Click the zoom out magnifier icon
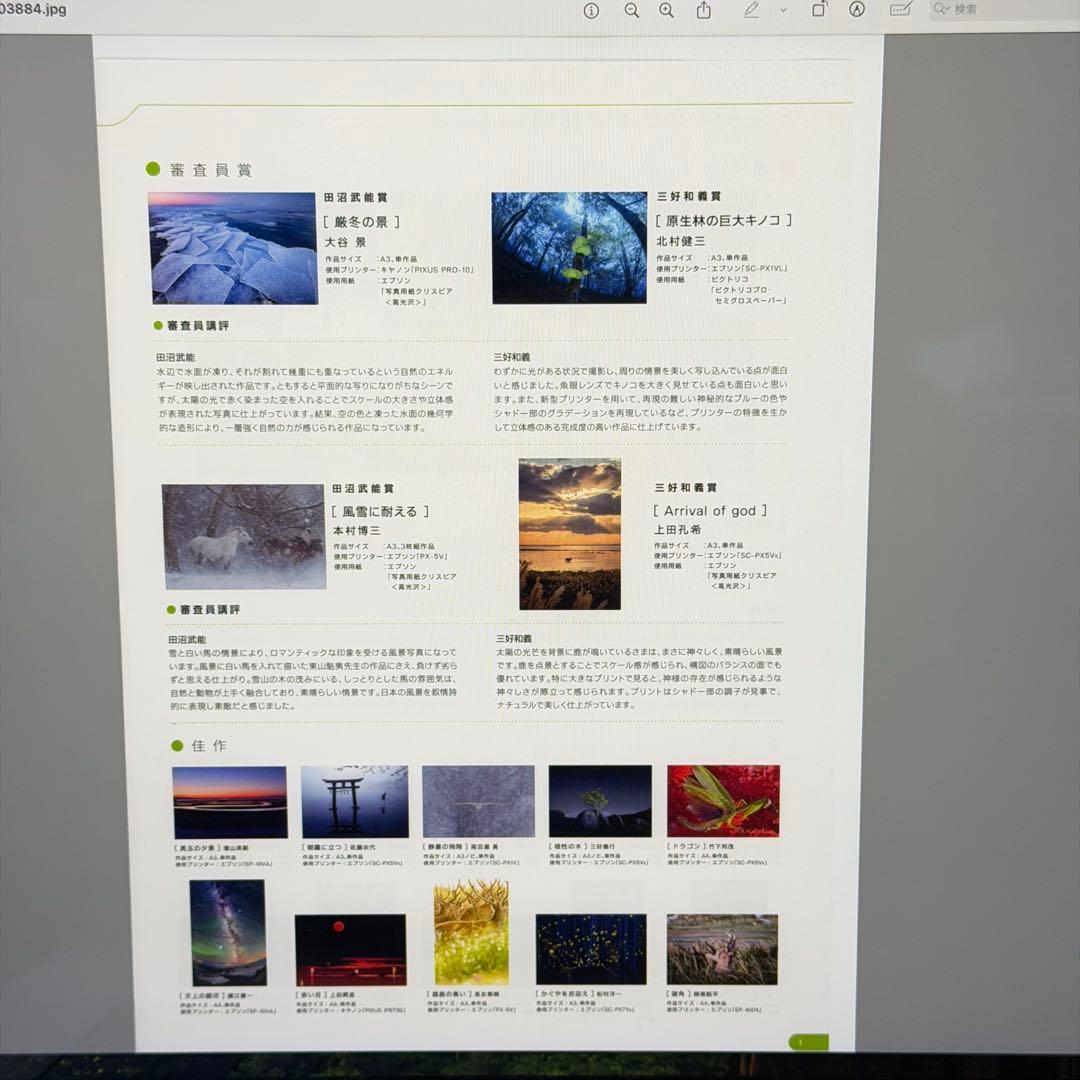 (632, 10)
